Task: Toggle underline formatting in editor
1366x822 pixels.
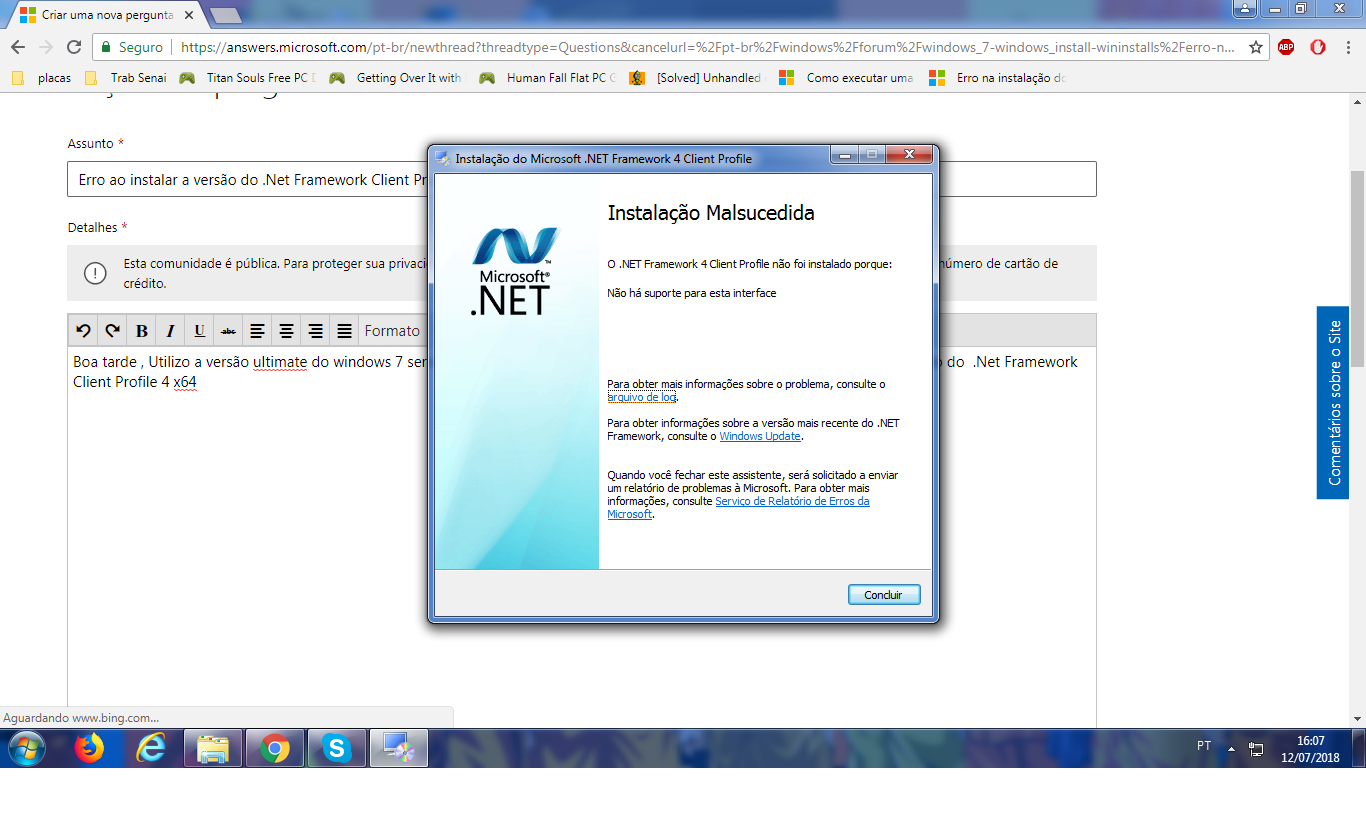Action: click(x=200, y=331)
